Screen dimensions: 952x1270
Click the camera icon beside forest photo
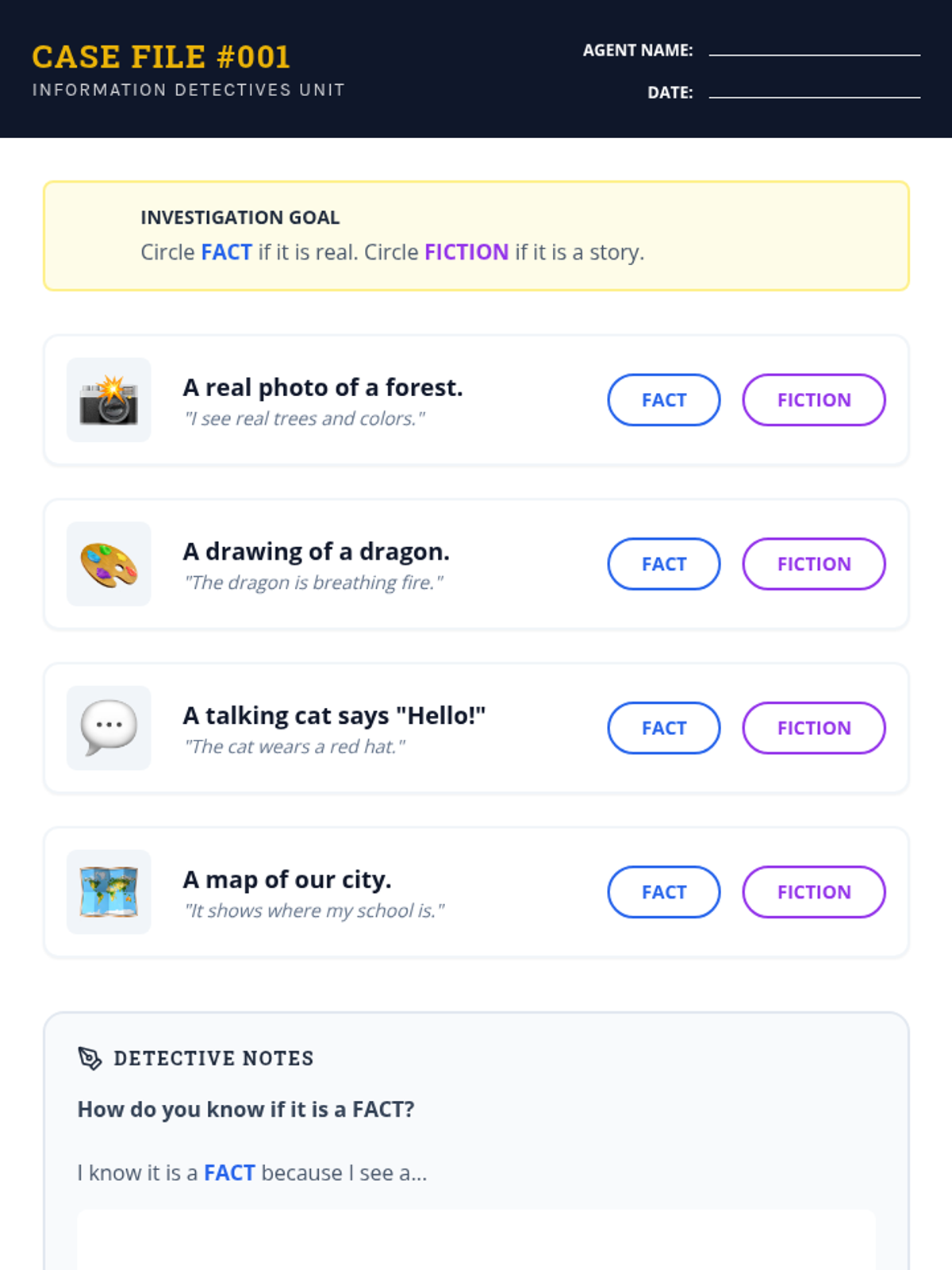click(109, 400)
